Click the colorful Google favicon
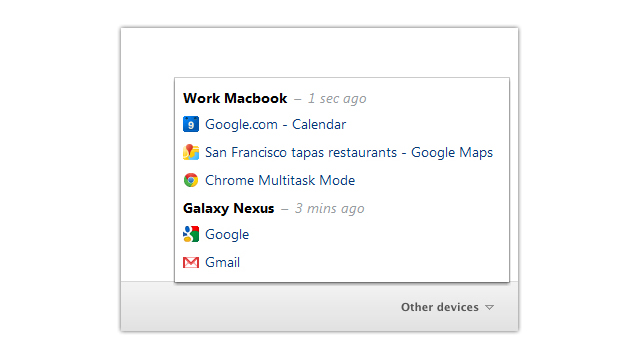 coord(191,234)
